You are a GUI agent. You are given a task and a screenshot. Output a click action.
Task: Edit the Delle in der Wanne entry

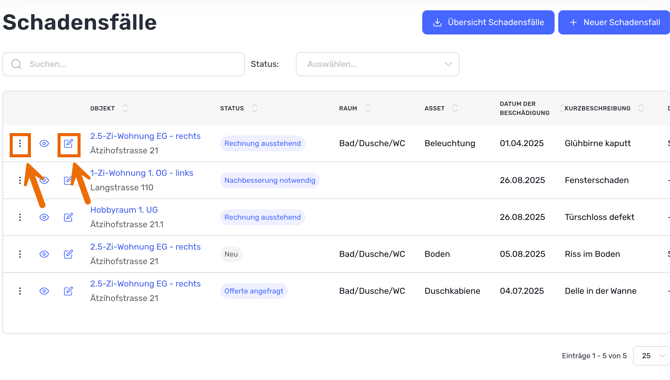[x=68, y=291]
